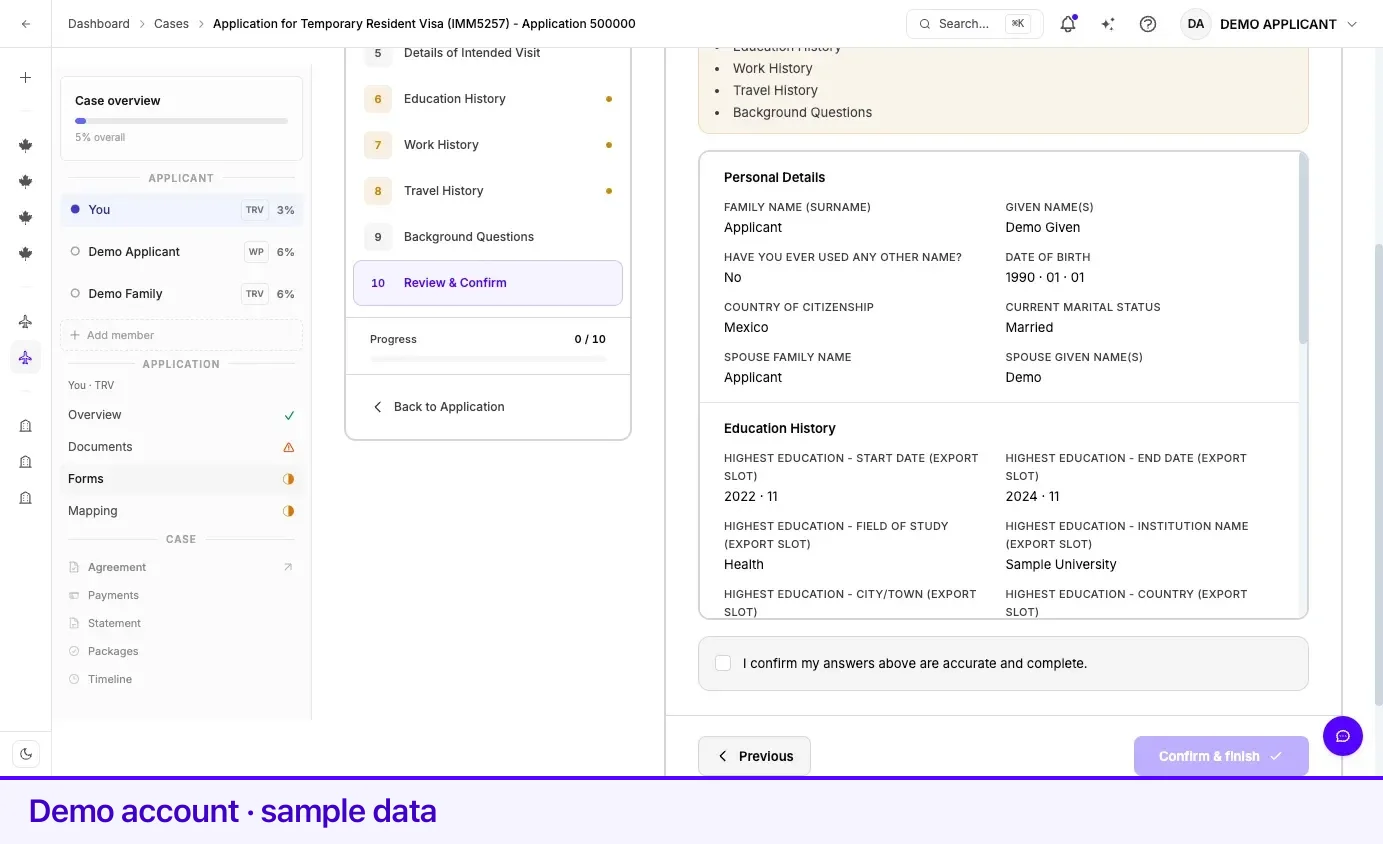The image size is (1383, 844).
Task: Go to step 6 Education History
Action: point(488,99)
